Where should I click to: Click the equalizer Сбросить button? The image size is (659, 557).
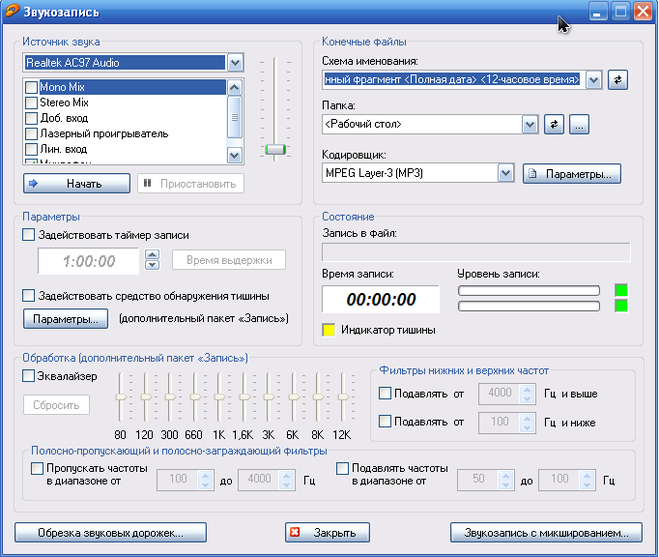56,405
